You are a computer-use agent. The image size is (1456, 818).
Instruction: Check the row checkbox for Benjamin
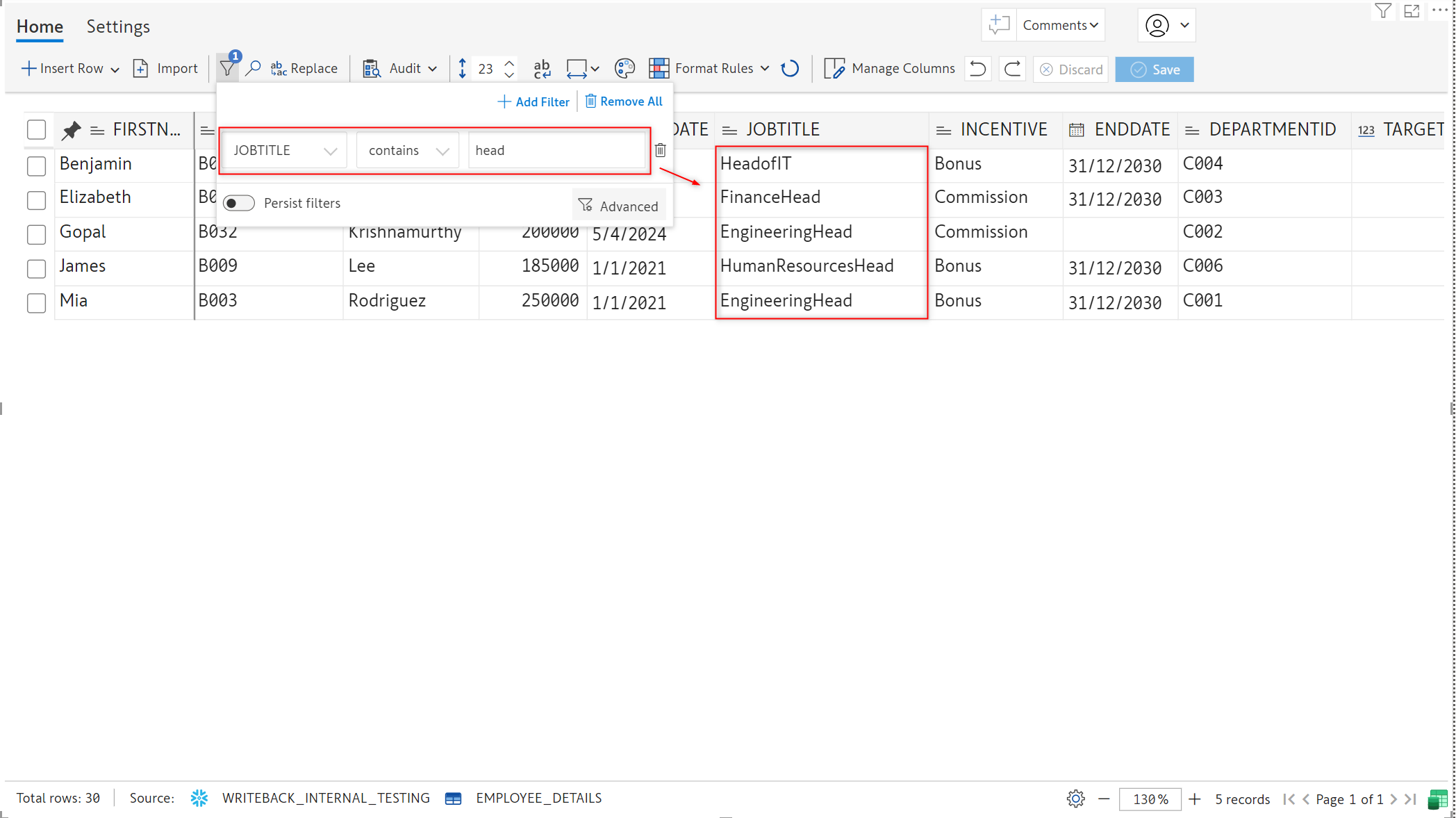point(36,165)
